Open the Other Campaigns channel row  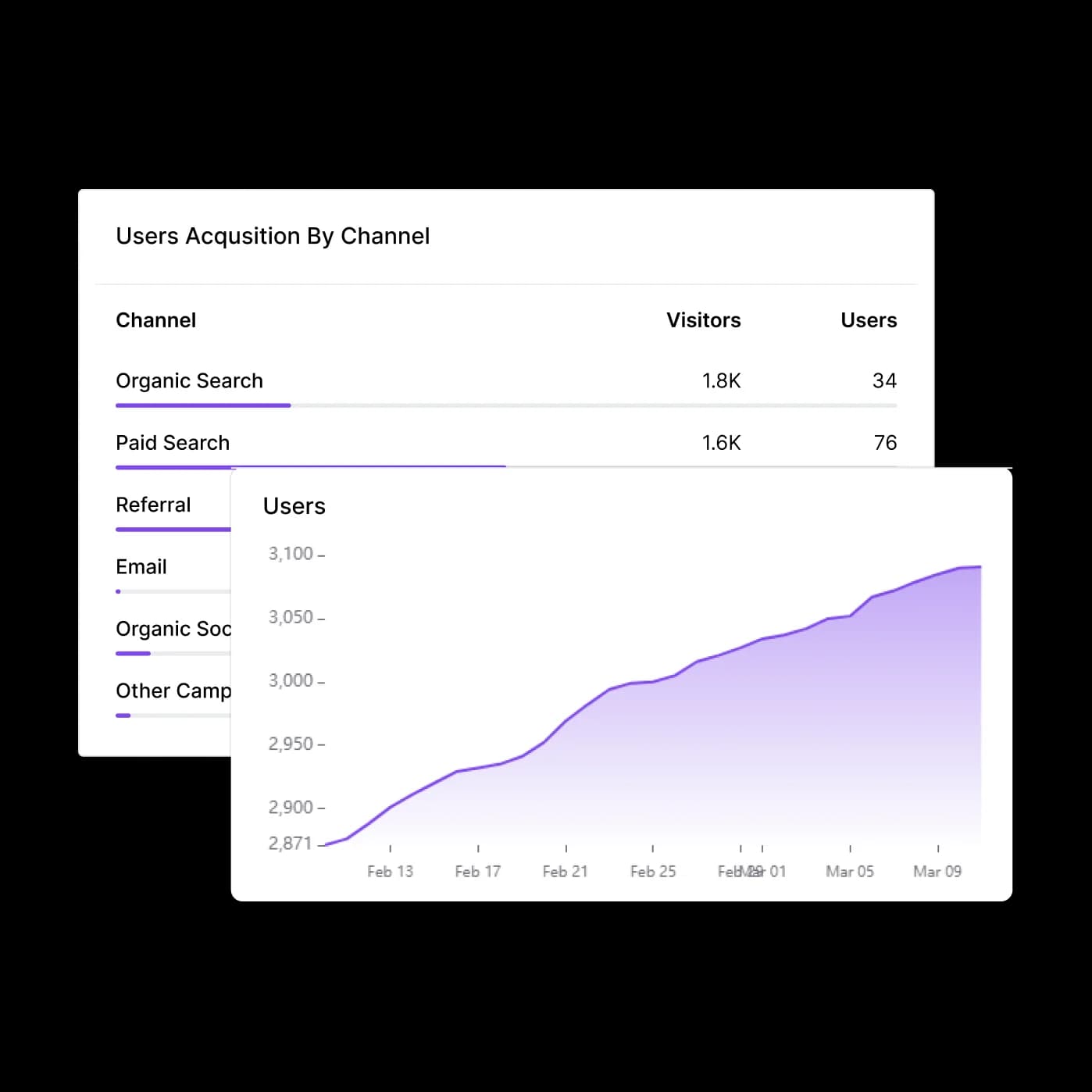coord(173,691)
